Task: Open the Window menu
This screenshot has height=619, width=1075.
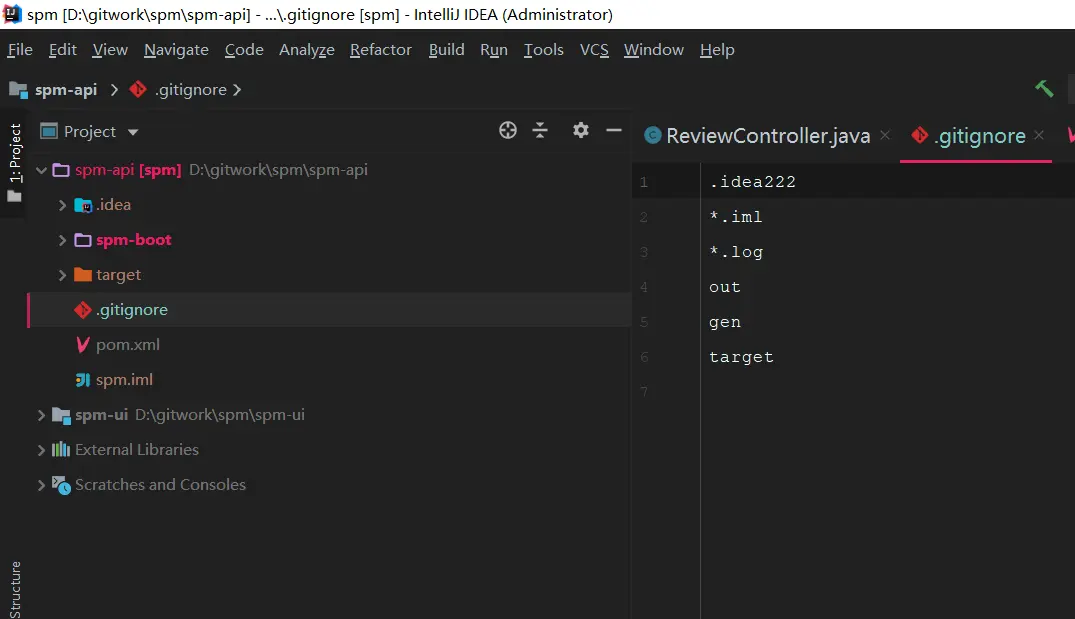Action: tap(653, 49)
